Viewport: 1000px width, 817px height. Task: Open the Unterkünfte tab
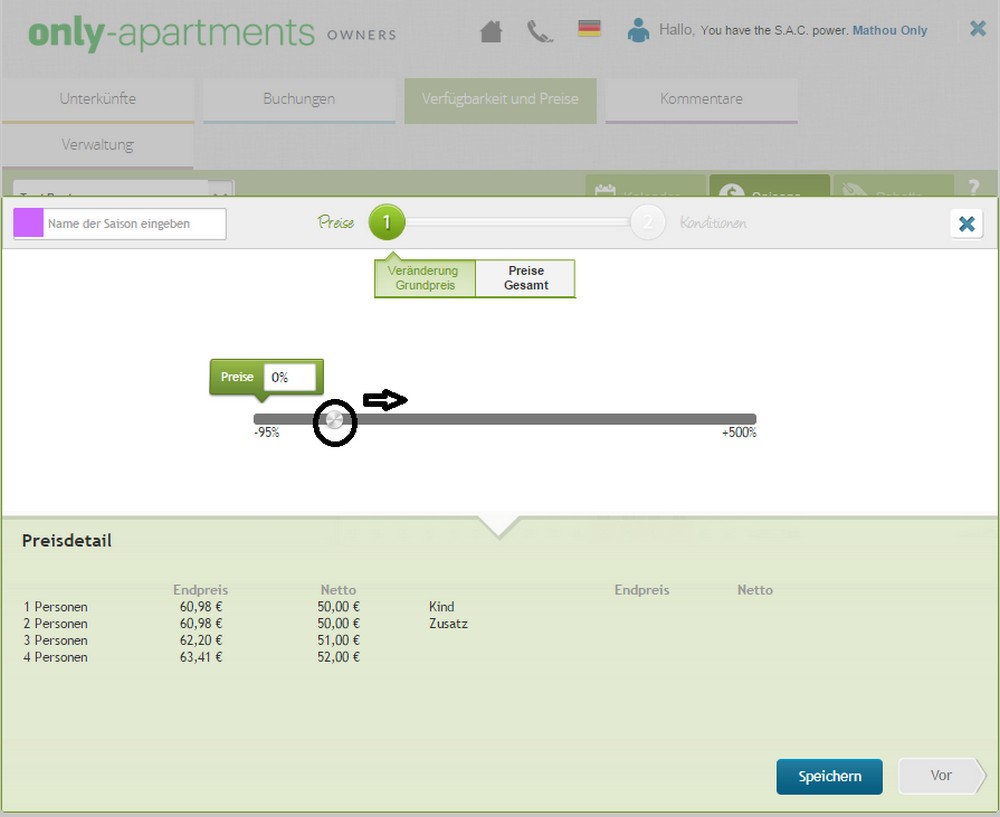[98, 99]
